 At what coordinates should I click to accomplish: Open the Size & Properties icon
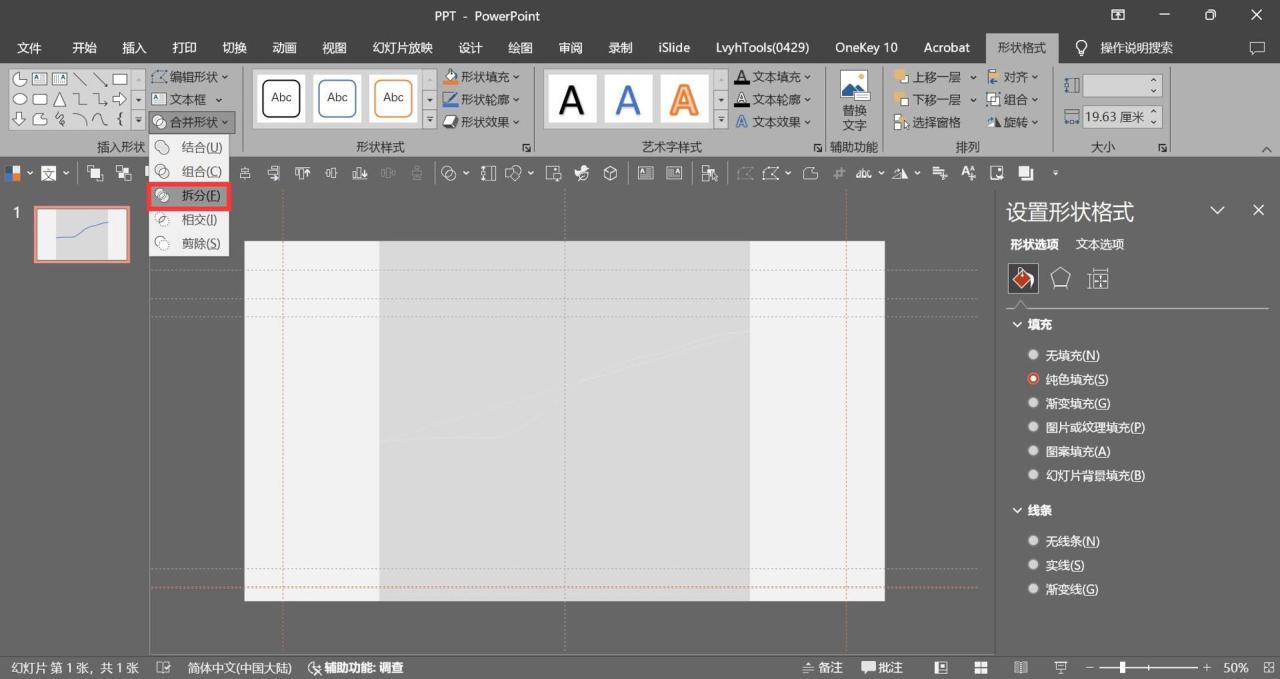pyautogui.click(x=1098, y=278)
